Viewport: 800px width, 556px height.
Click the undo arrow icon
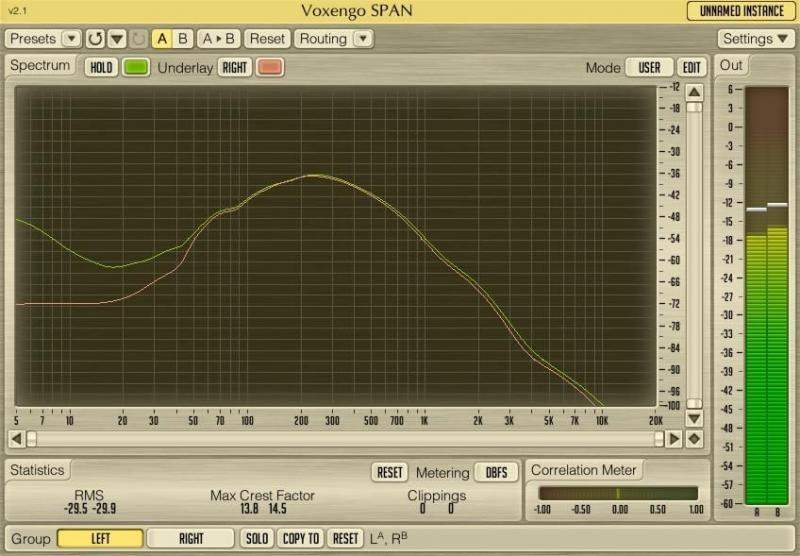coord(95,39)
